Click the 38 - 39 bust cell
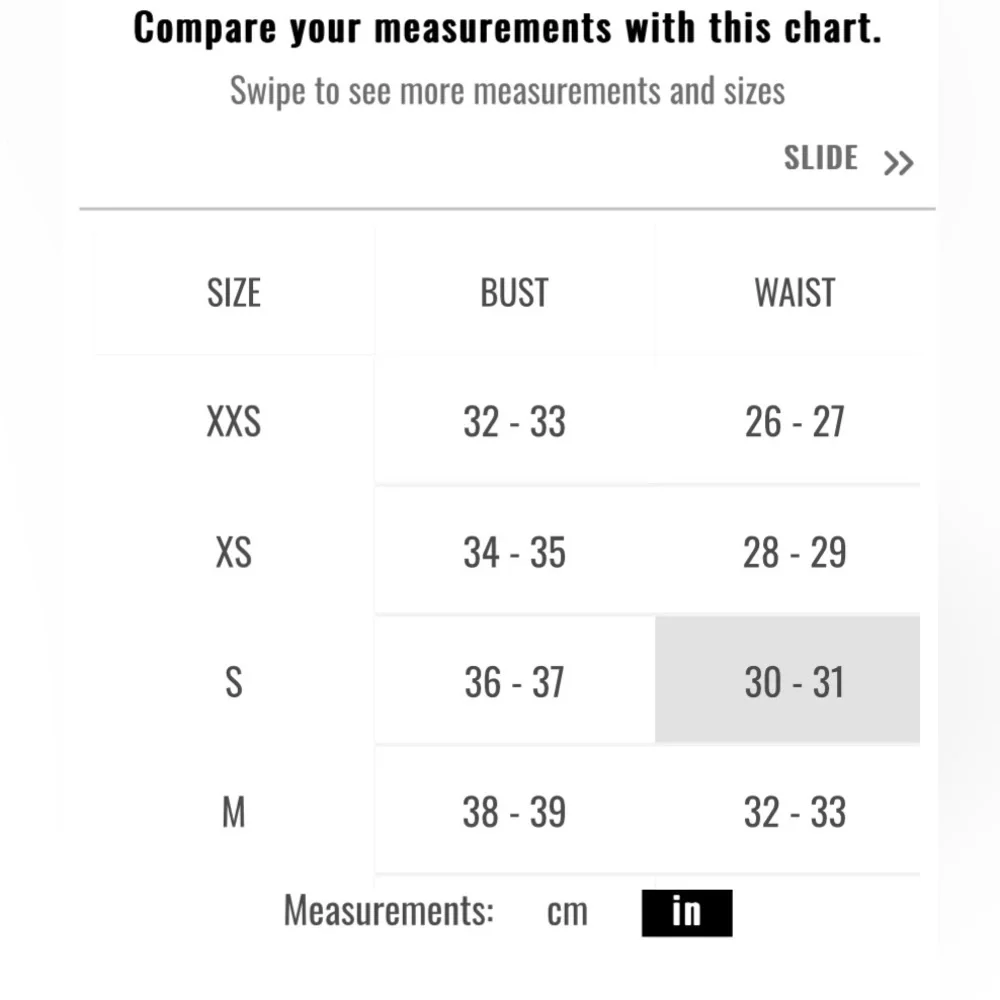 (514, 812)
